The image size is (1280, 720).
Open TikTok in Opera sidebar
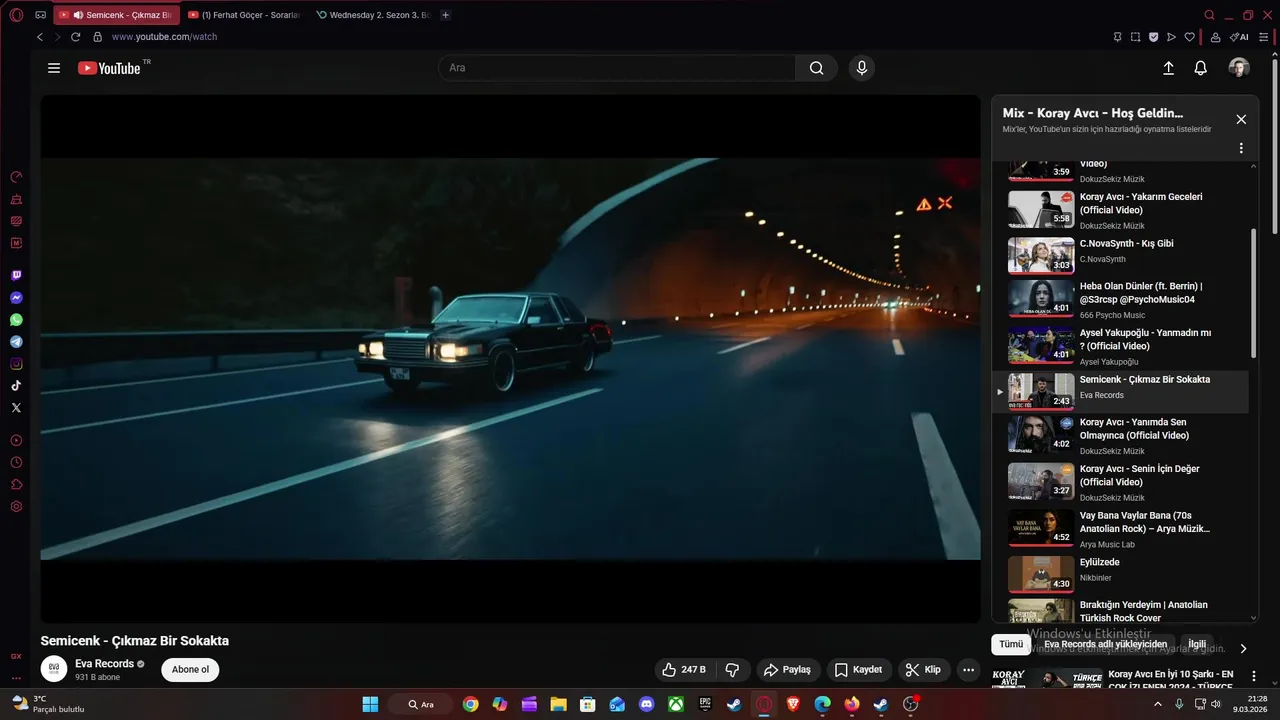click(16, 386)
